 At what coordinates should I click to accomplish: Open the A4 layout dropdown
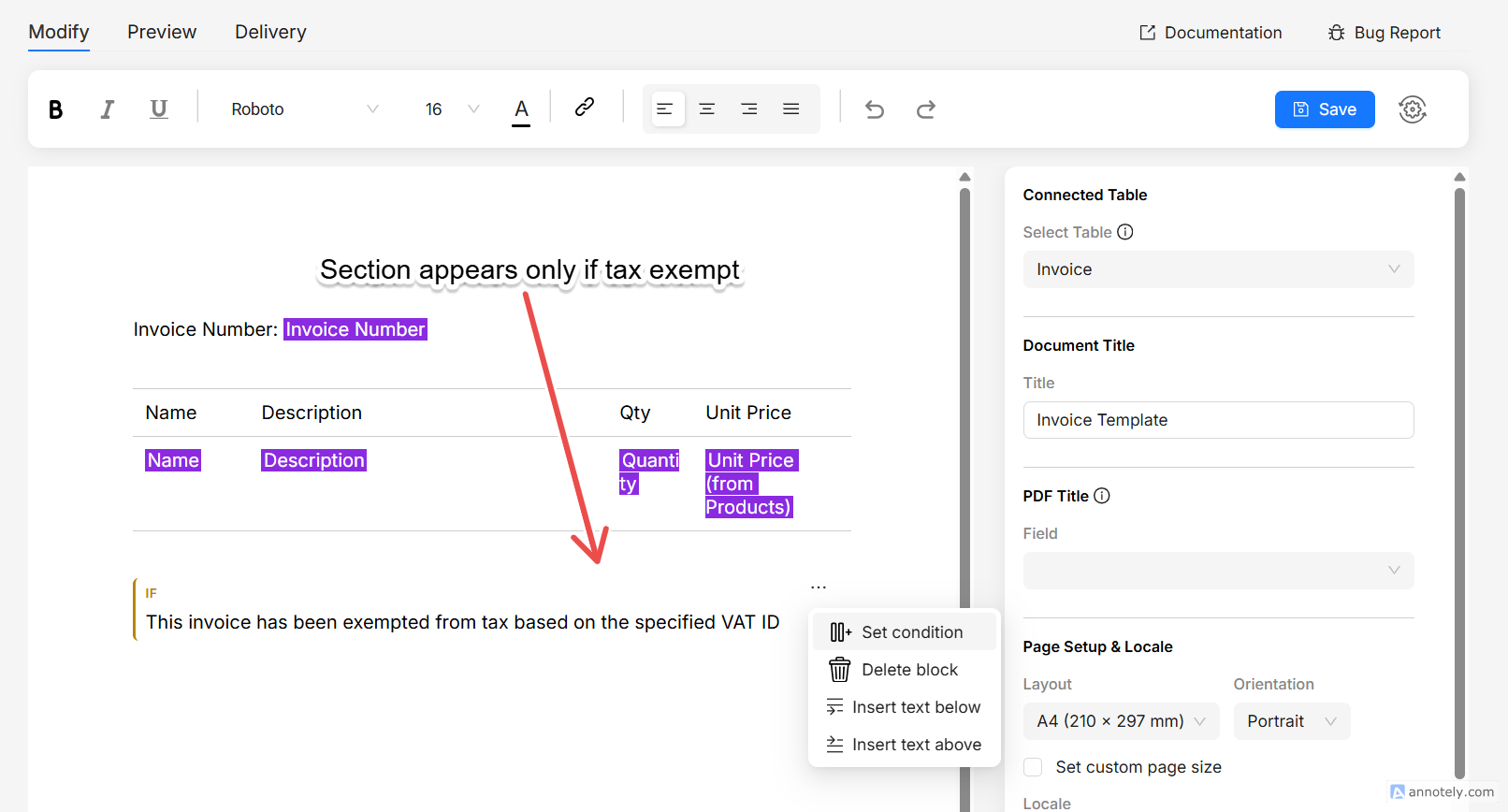pyautogui.click(x=1121, y=721)
